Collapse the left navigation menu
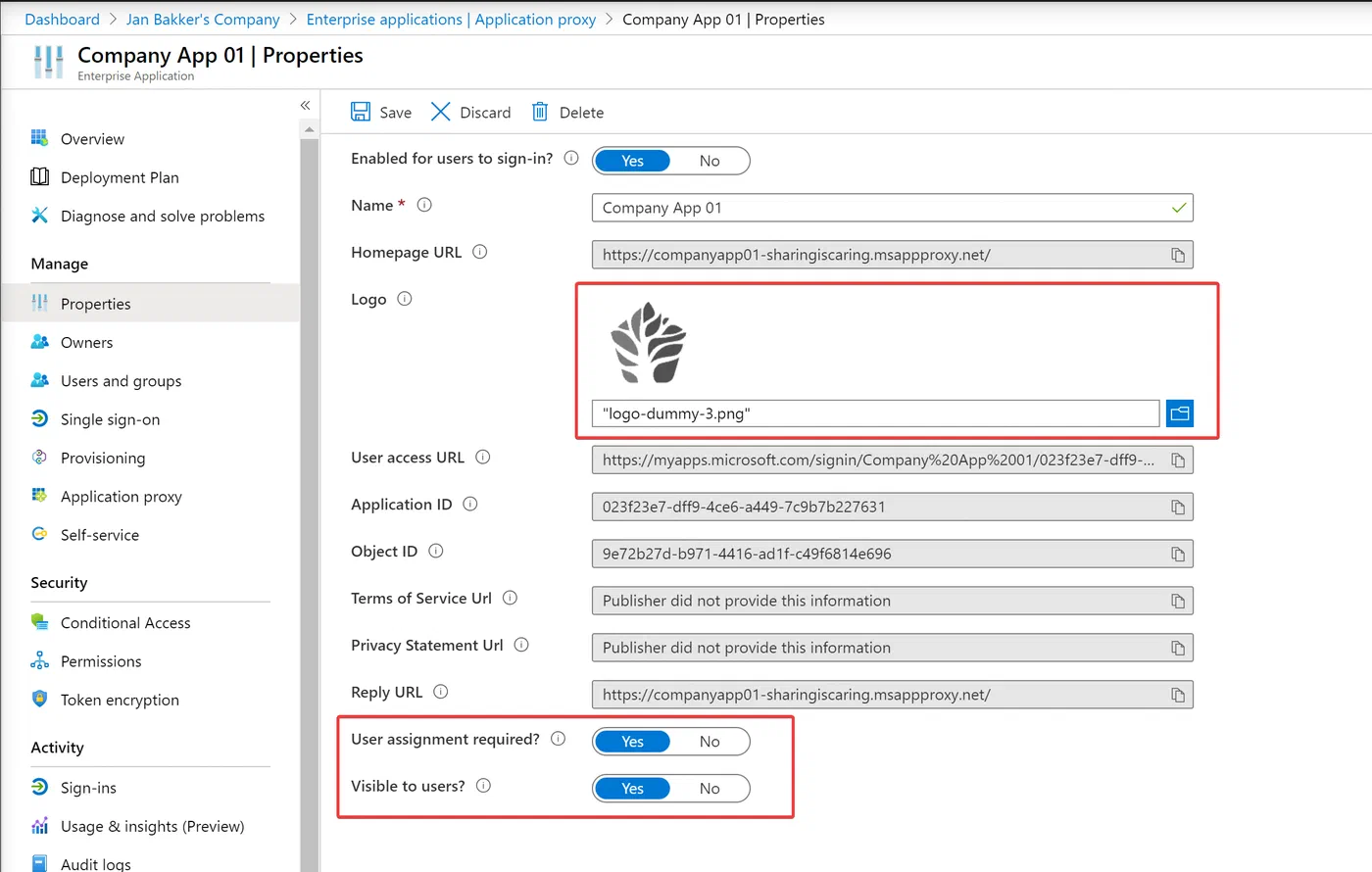This screenshot has width=1372, height=872. coord(305,105)
